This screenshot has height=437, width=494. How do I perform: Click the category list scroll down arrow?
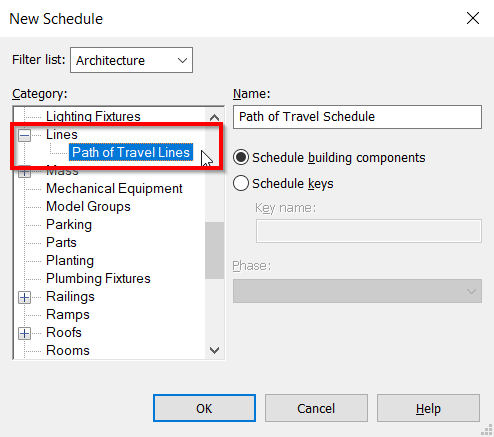click(214, 350)
